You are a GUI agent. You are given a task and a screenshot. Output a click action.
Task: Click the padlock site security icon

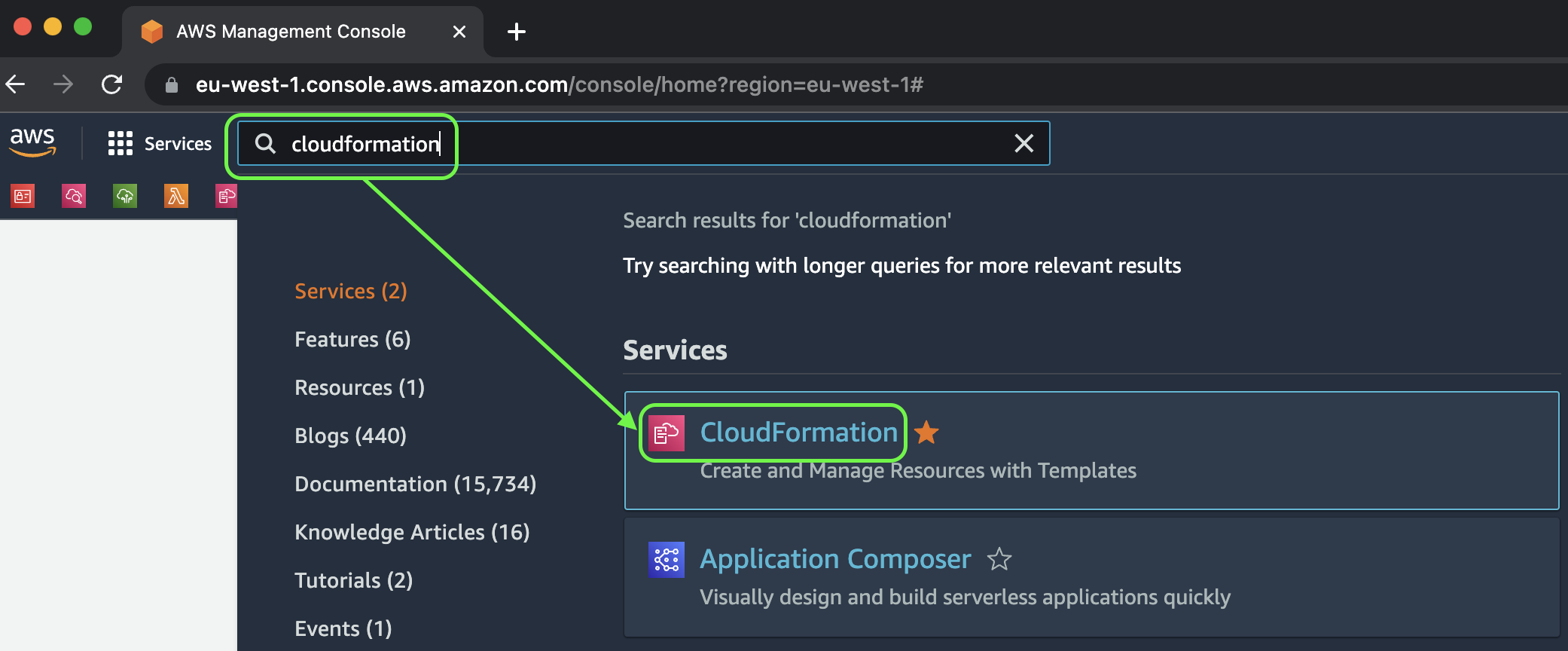(172, 84)
